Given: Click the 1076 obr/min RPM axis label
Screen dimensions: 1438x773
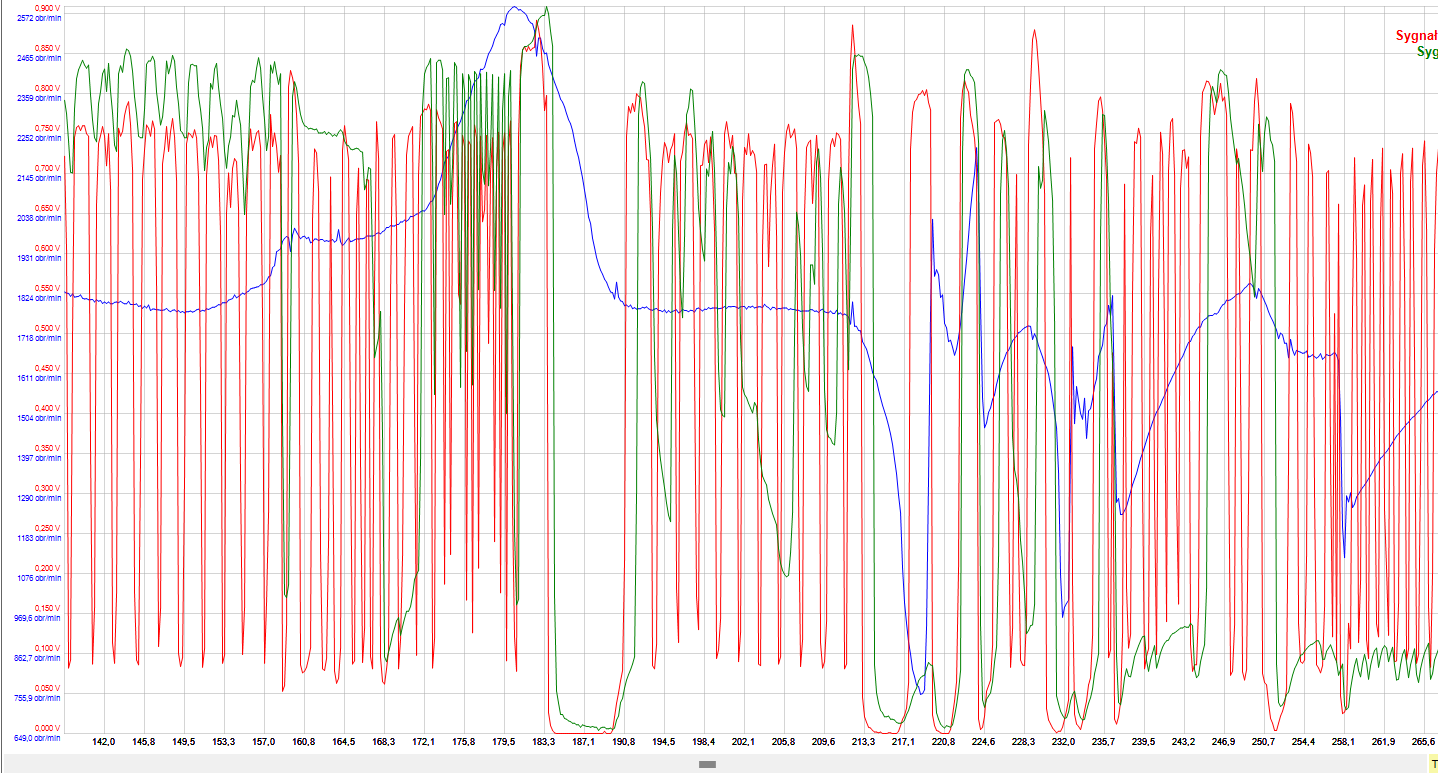Looking at the screenshot, I should (x=39, y=578).
